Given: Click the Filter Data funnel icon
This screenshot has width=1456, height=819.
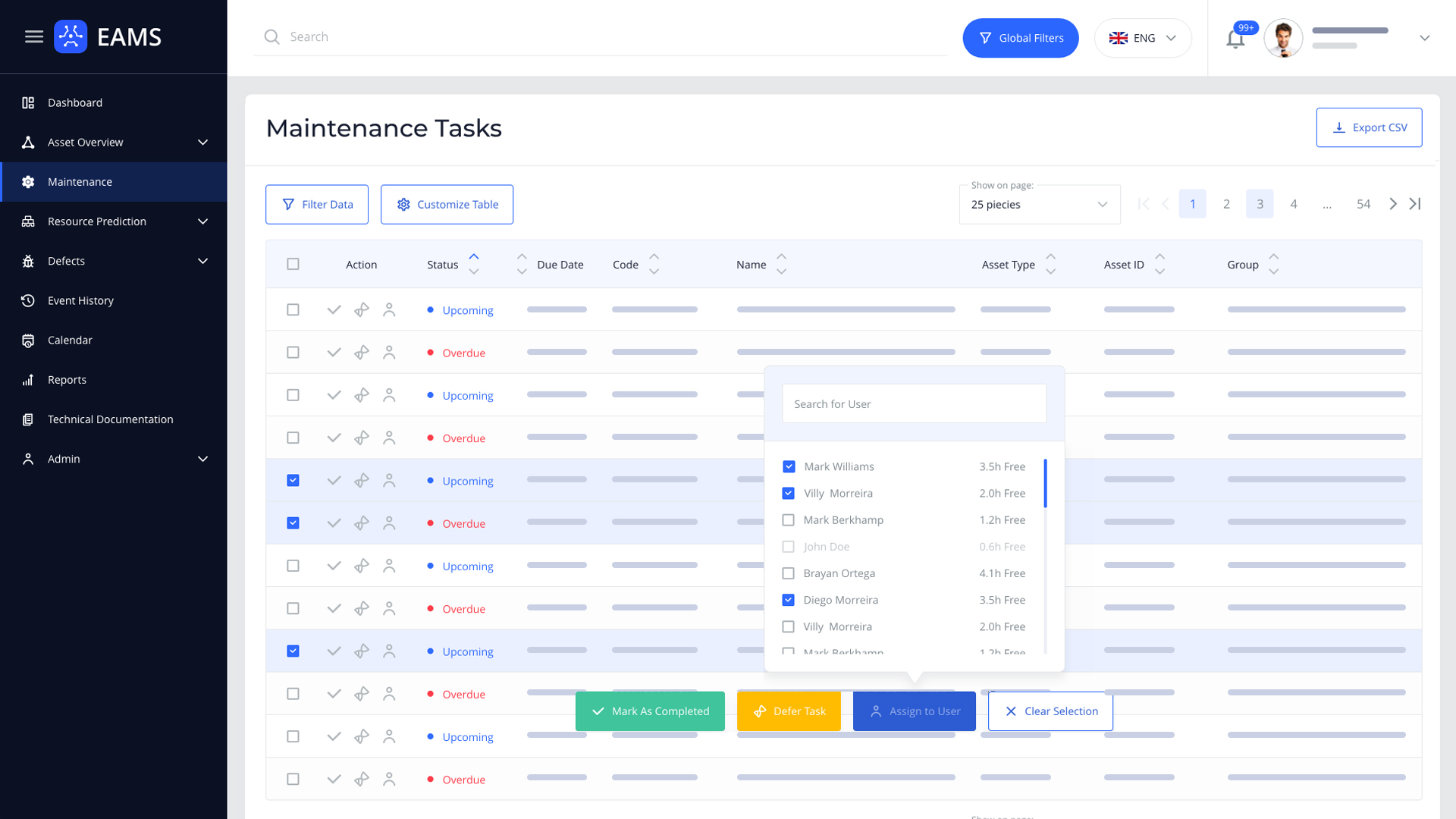Looking at the screenshot, I should 288,204.
